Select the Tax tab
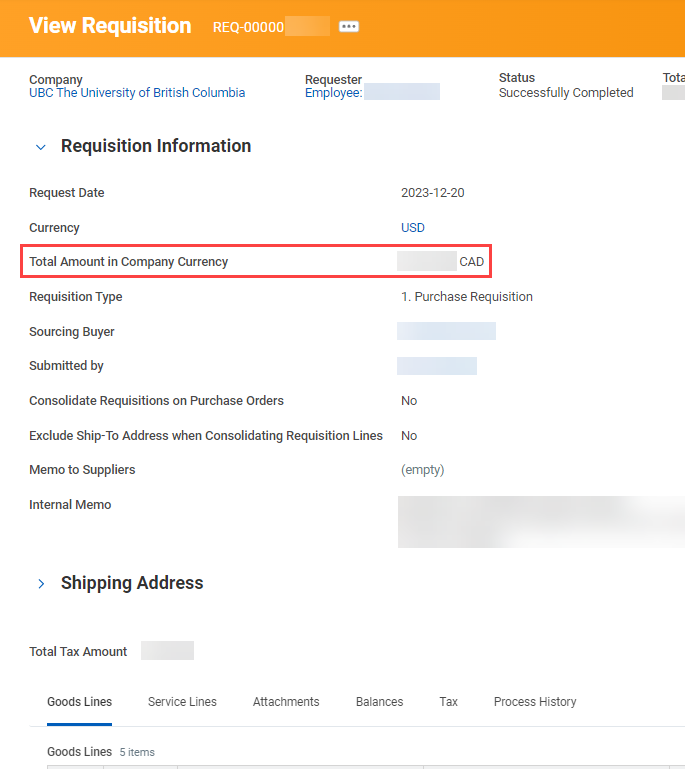 pyautogui.click(x=448, y=702)
